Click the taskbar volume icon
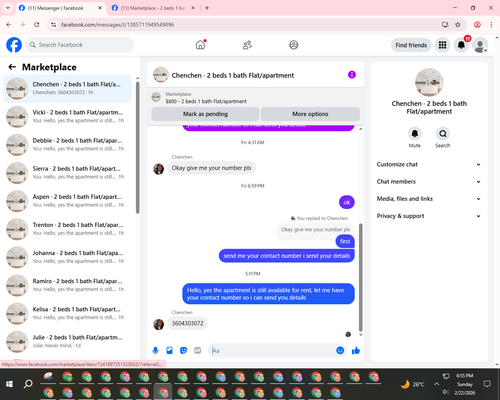500x400 pixels. (x=445, y=392)
